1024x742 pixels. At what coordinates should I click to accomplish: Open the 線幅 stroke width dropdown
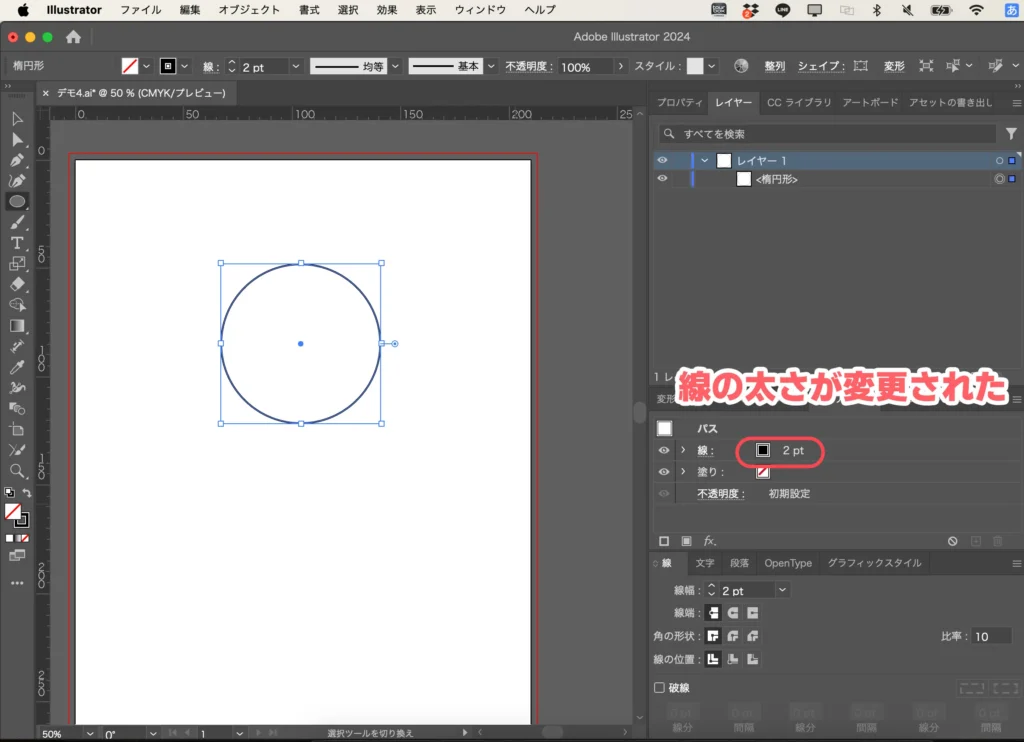coord(782,590)
